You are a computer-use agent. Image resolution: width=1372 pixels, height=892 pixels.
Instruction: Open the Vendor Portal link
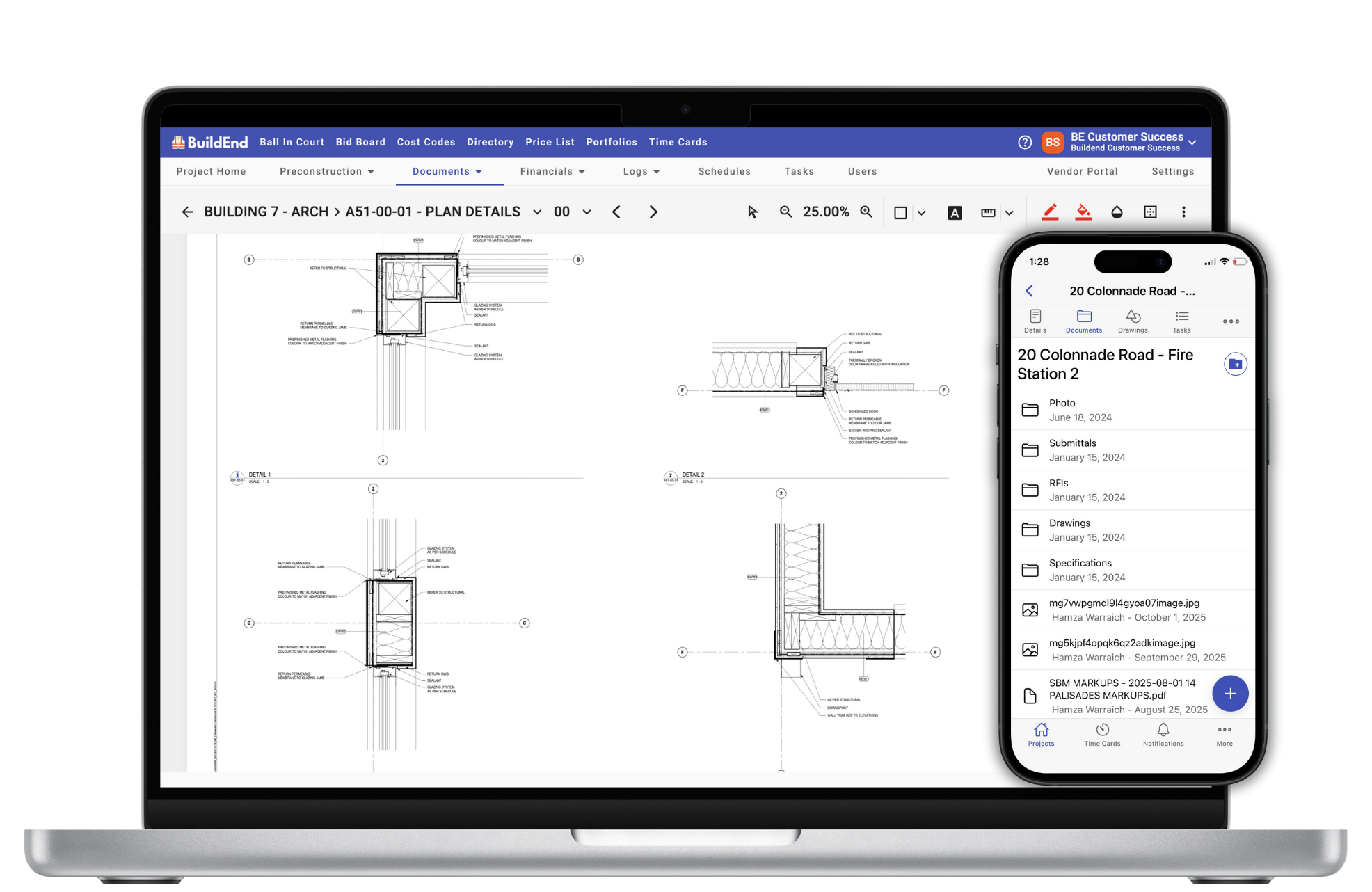tap(1082, 171)
